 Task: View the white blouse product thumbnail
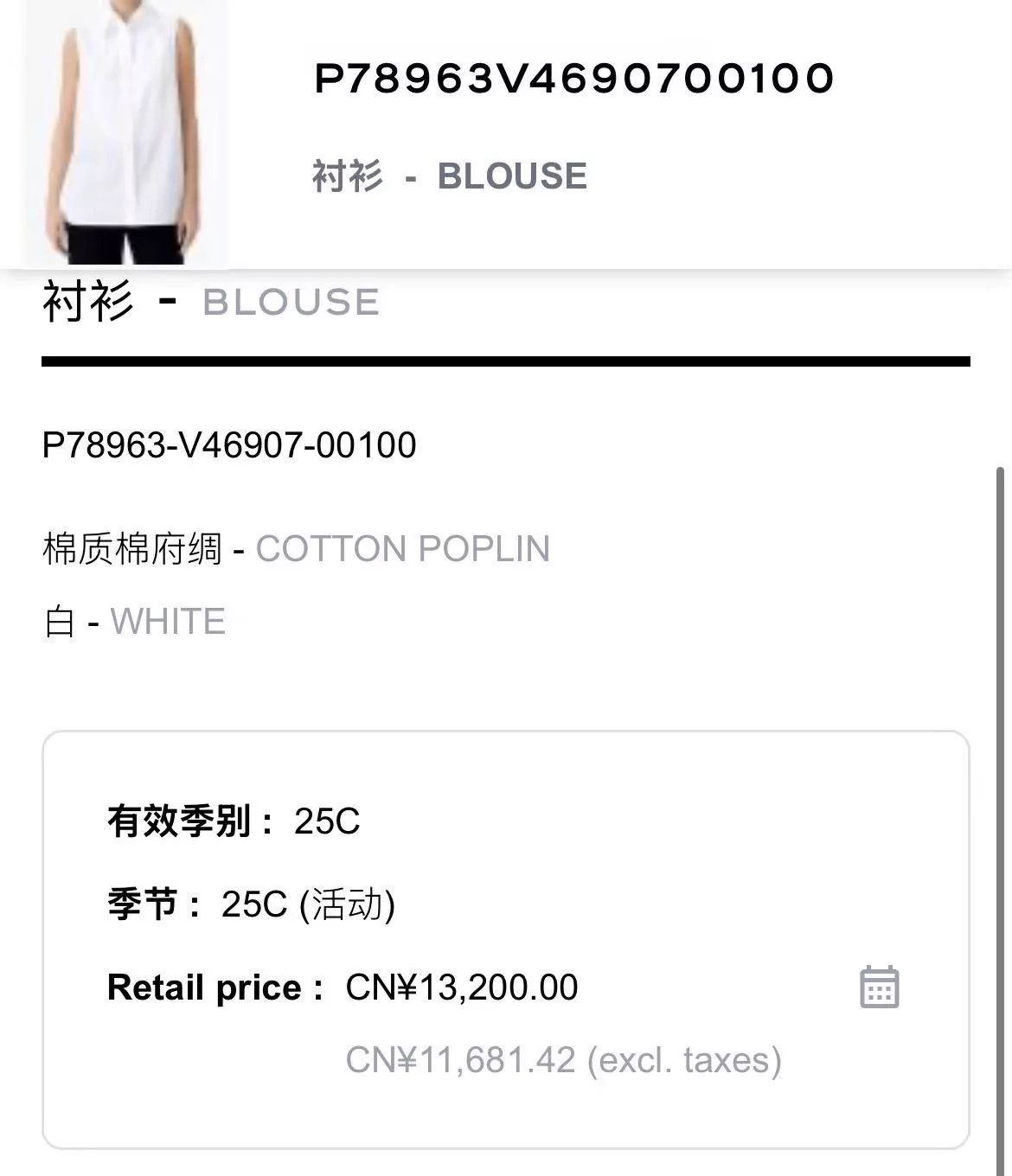click(125, 131)
